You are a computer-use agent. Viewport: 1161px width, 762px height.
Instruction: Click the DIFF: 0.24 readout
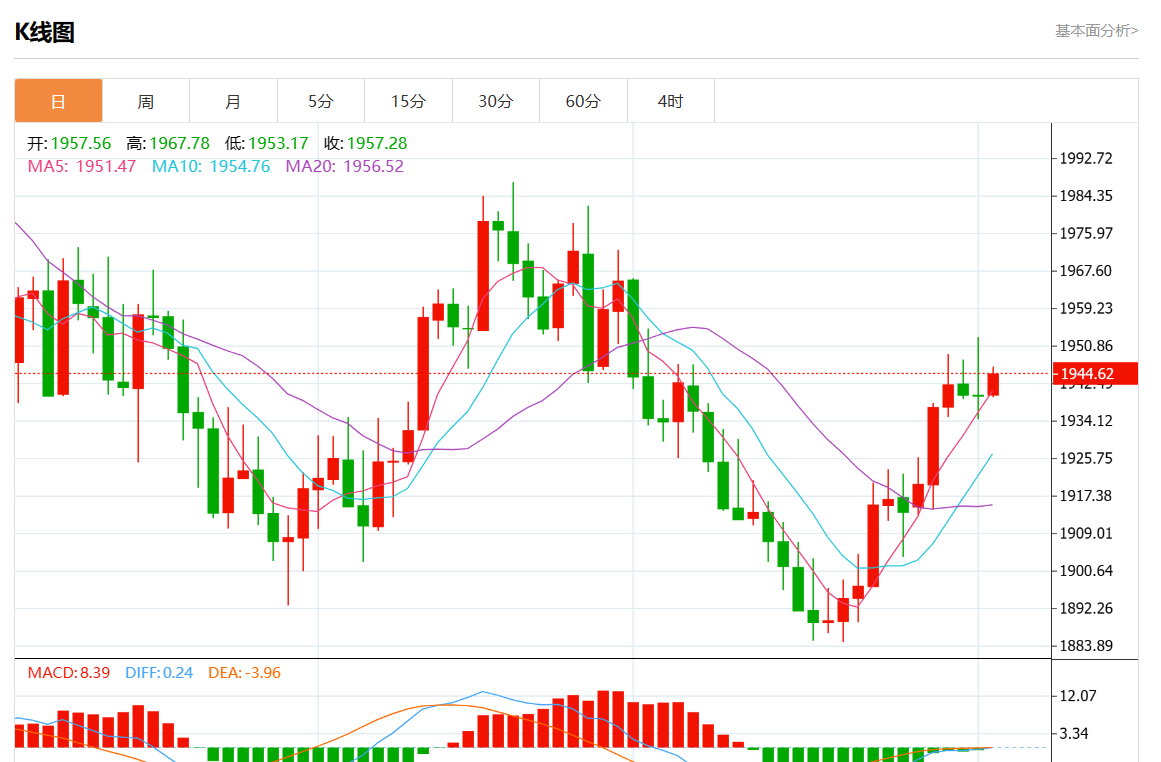[x=159, y=672]
